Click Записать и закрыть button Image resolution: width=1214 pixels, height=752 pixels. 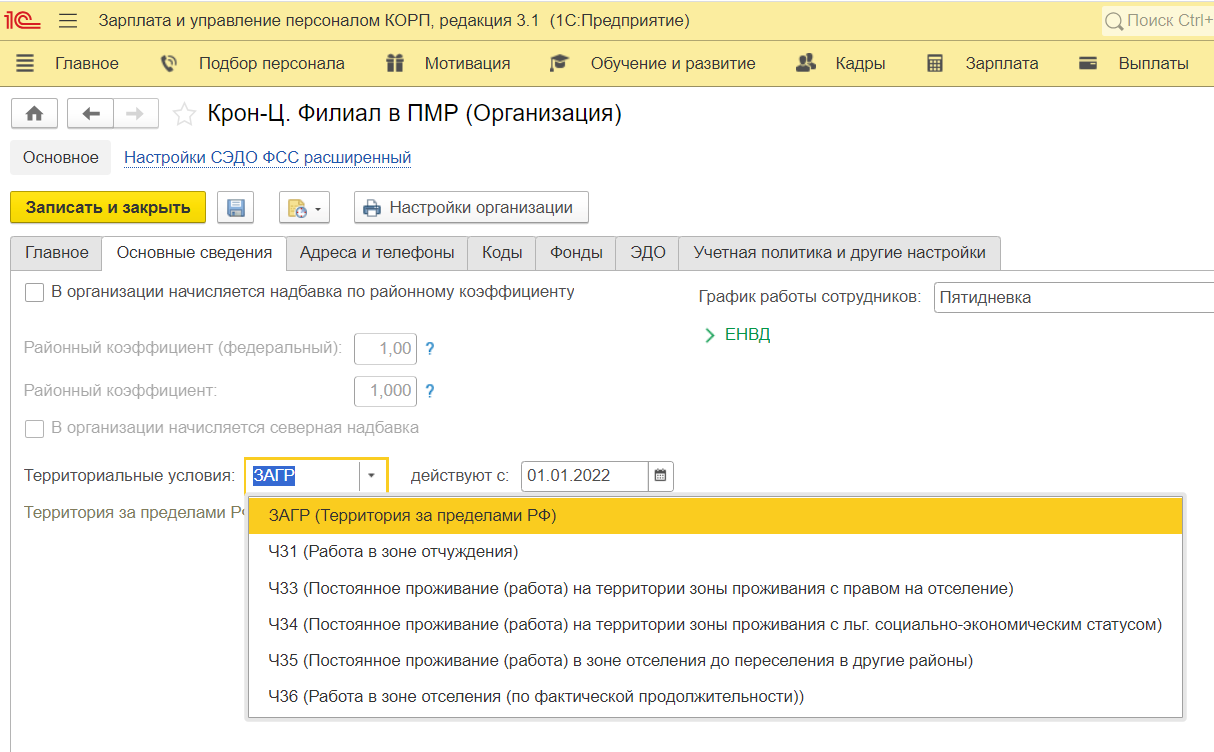point(108,208)
